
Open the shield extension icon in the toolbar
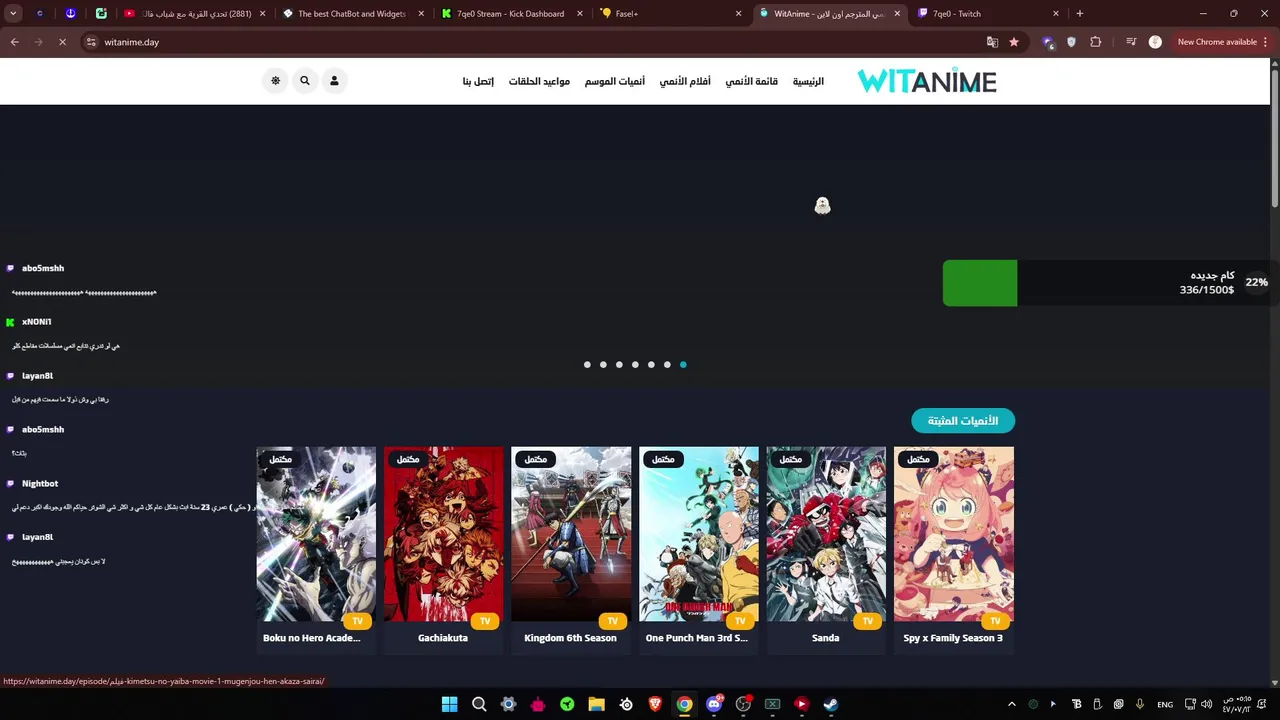pyautogui.click(x=1071, y=42)
